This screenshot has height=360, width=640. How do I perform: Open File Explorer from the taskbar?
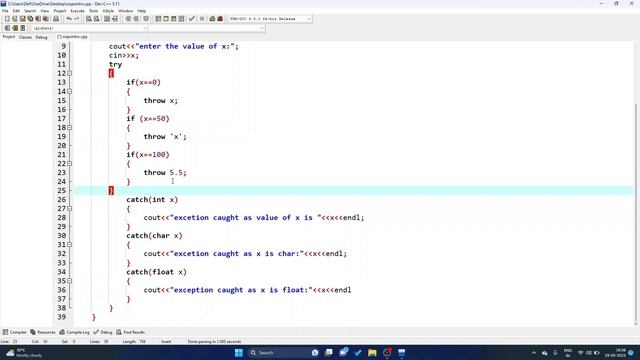tap(372, 352)
